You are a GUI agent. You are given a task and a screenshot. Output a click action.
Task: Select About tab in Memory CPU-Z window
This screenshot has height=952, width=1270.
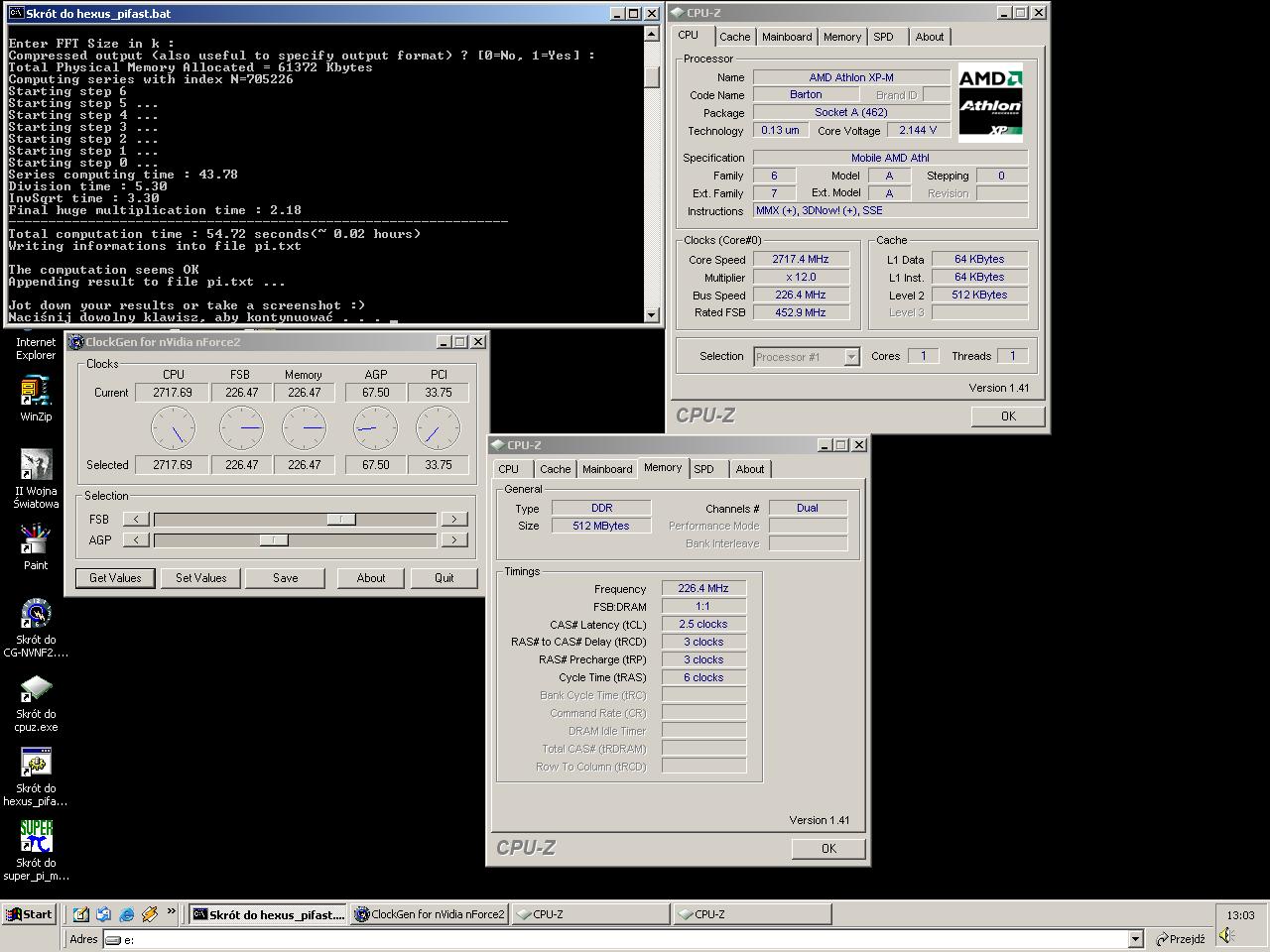pos(750,469)
